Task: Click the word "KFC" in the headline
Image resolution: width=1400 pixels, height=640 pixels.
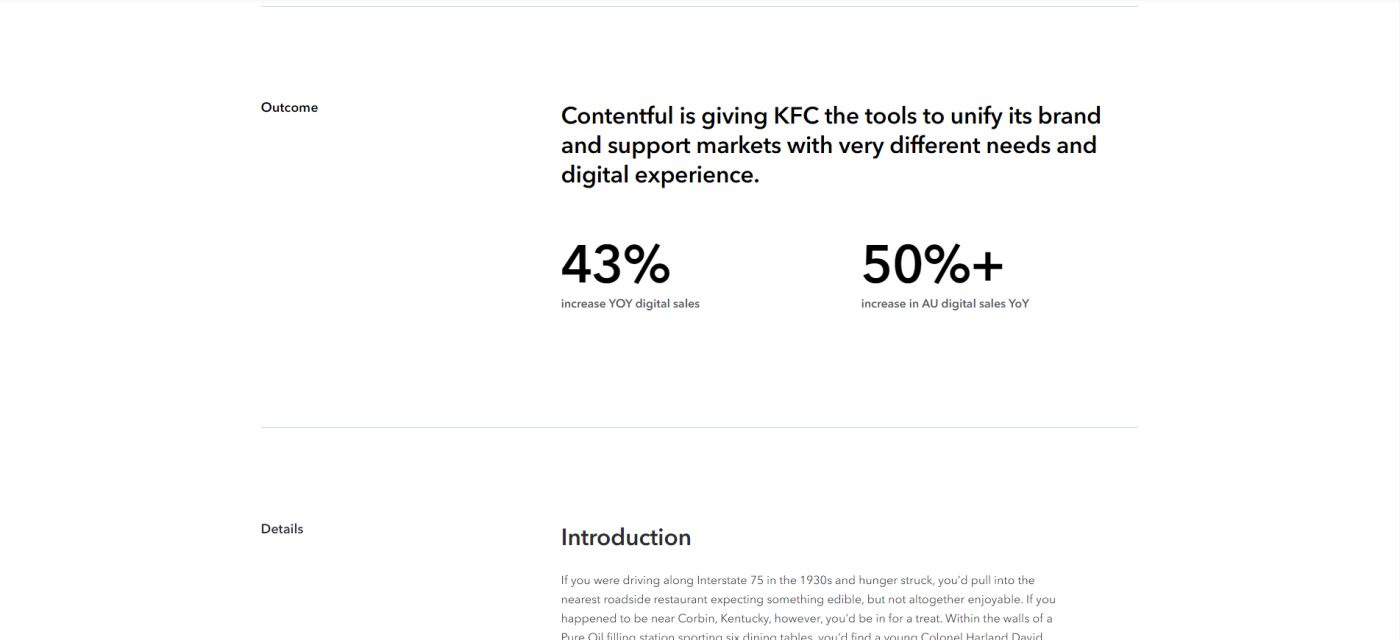Action: [796, 116]
